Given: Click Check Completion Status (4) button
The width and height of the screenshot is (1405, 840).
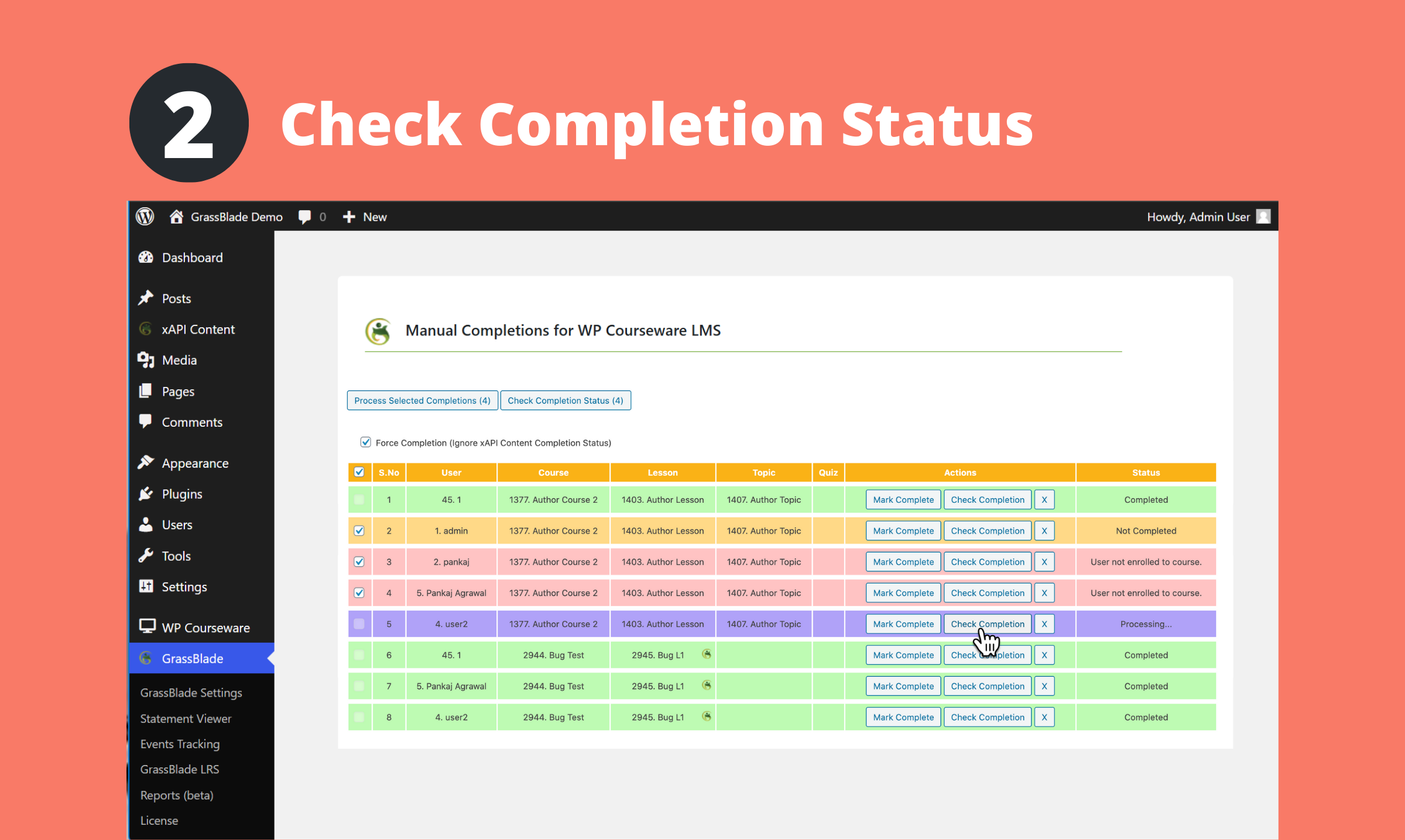Looking at the screenshot, I should [x=566, y=400].
